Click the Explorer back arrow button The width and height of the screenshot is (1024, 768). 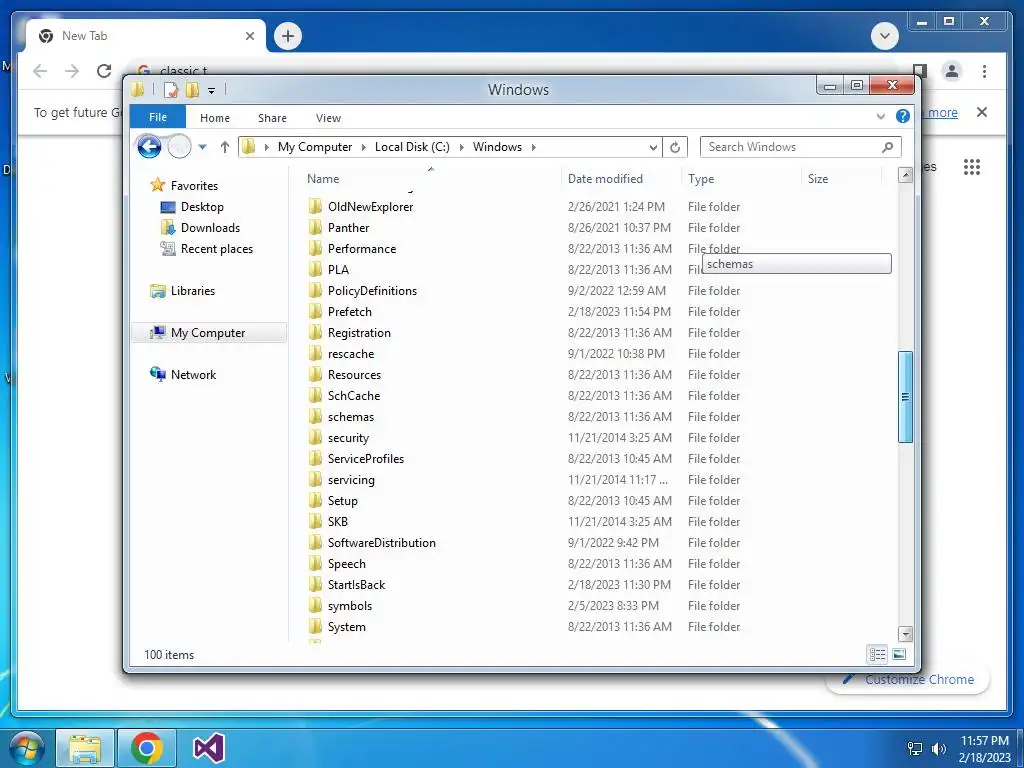click(x=149, y=147)
